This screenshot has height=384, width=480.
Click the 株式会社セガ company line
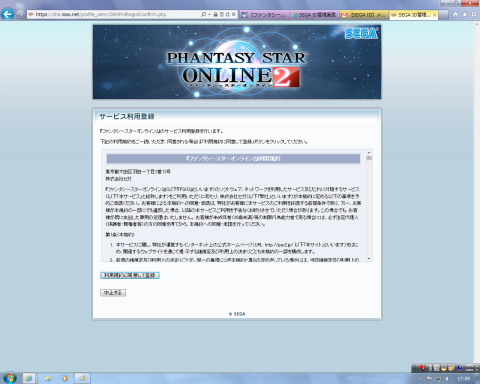(x=118, y=179)
